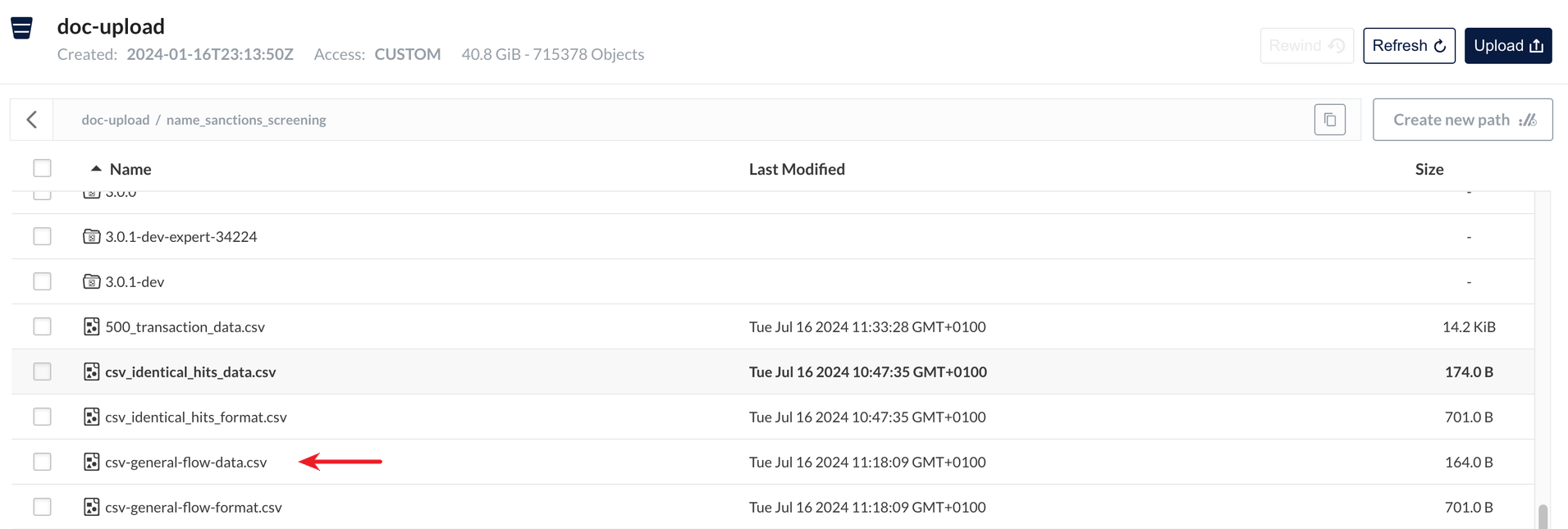Tick the checkbox beside csv-general-flow-data.csv
This screenshot has width=1568, height=529.
pyautogui.click(x=42, y=462)
